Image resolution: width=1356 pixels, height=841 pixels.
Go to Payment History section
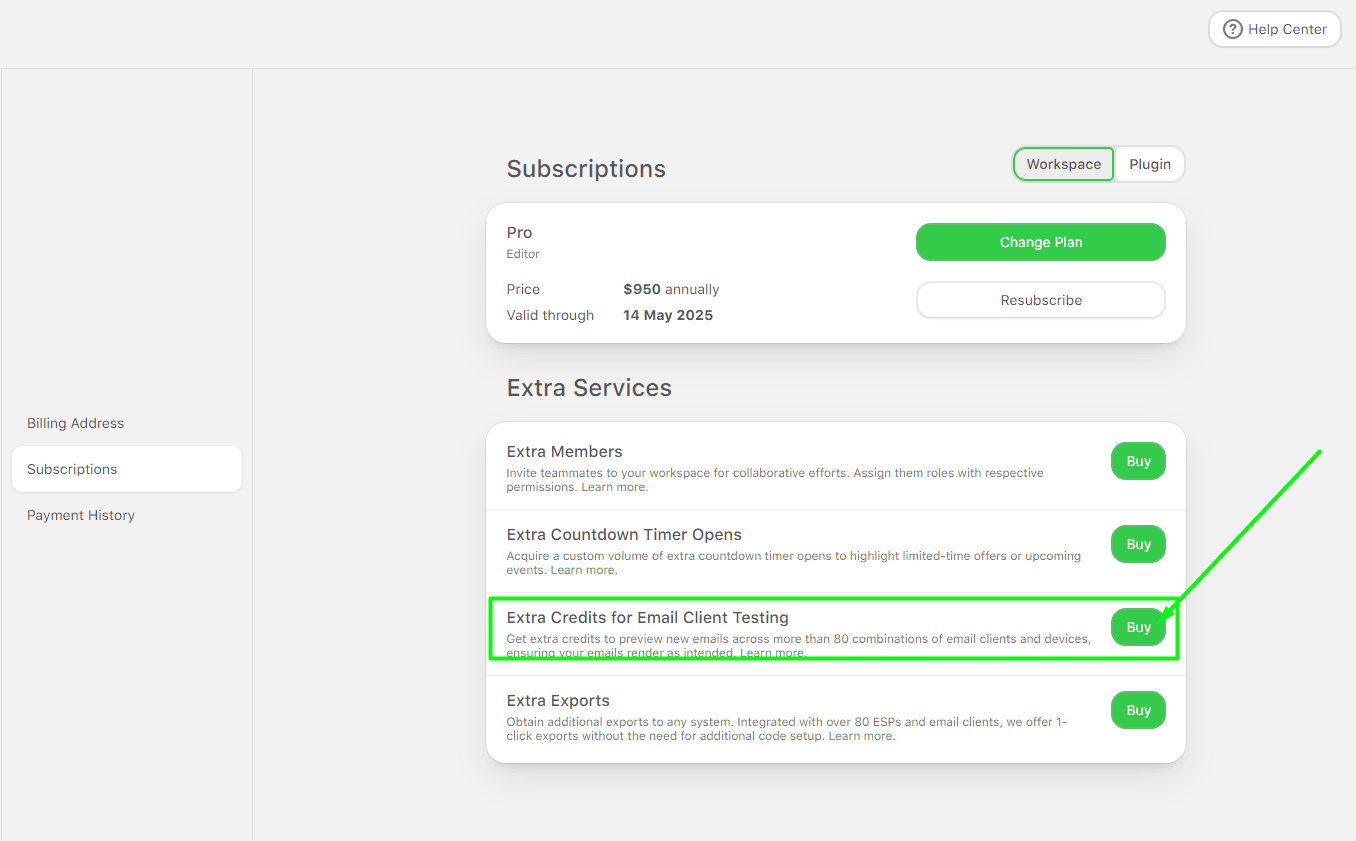81,515
